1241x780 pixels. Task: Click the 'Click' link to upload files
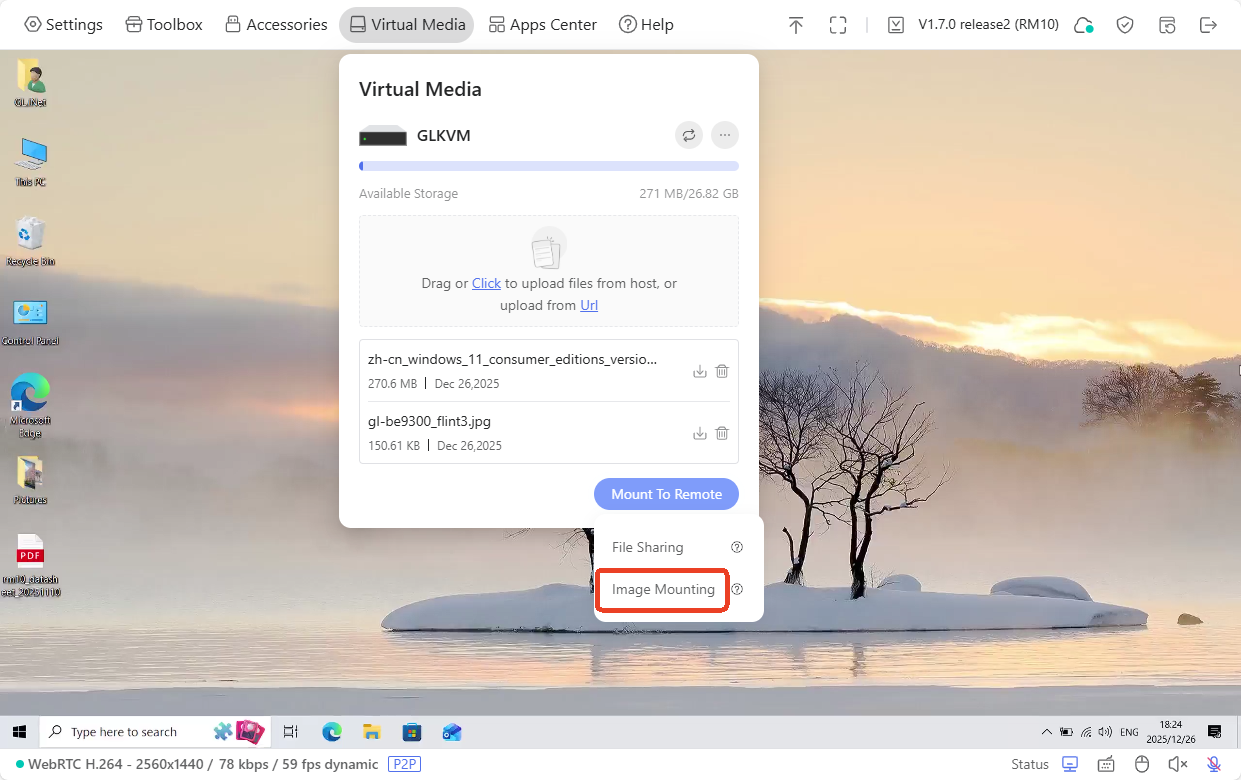coord(486,283)
